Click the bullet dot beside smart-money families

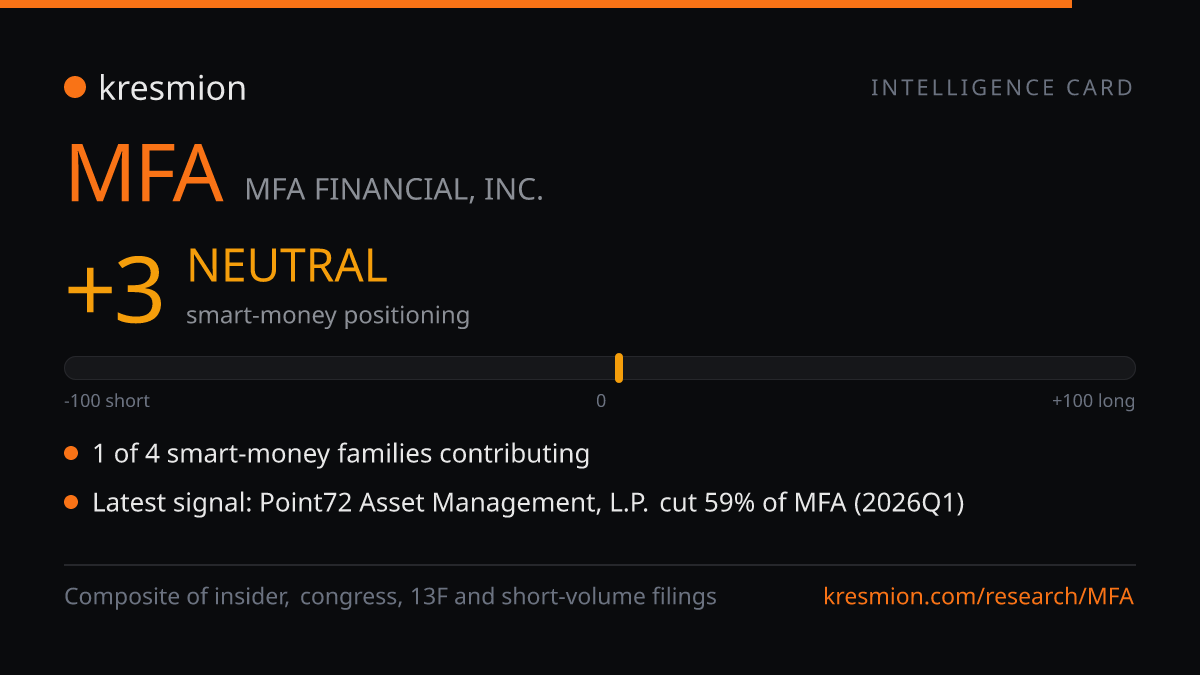point(71,454)
